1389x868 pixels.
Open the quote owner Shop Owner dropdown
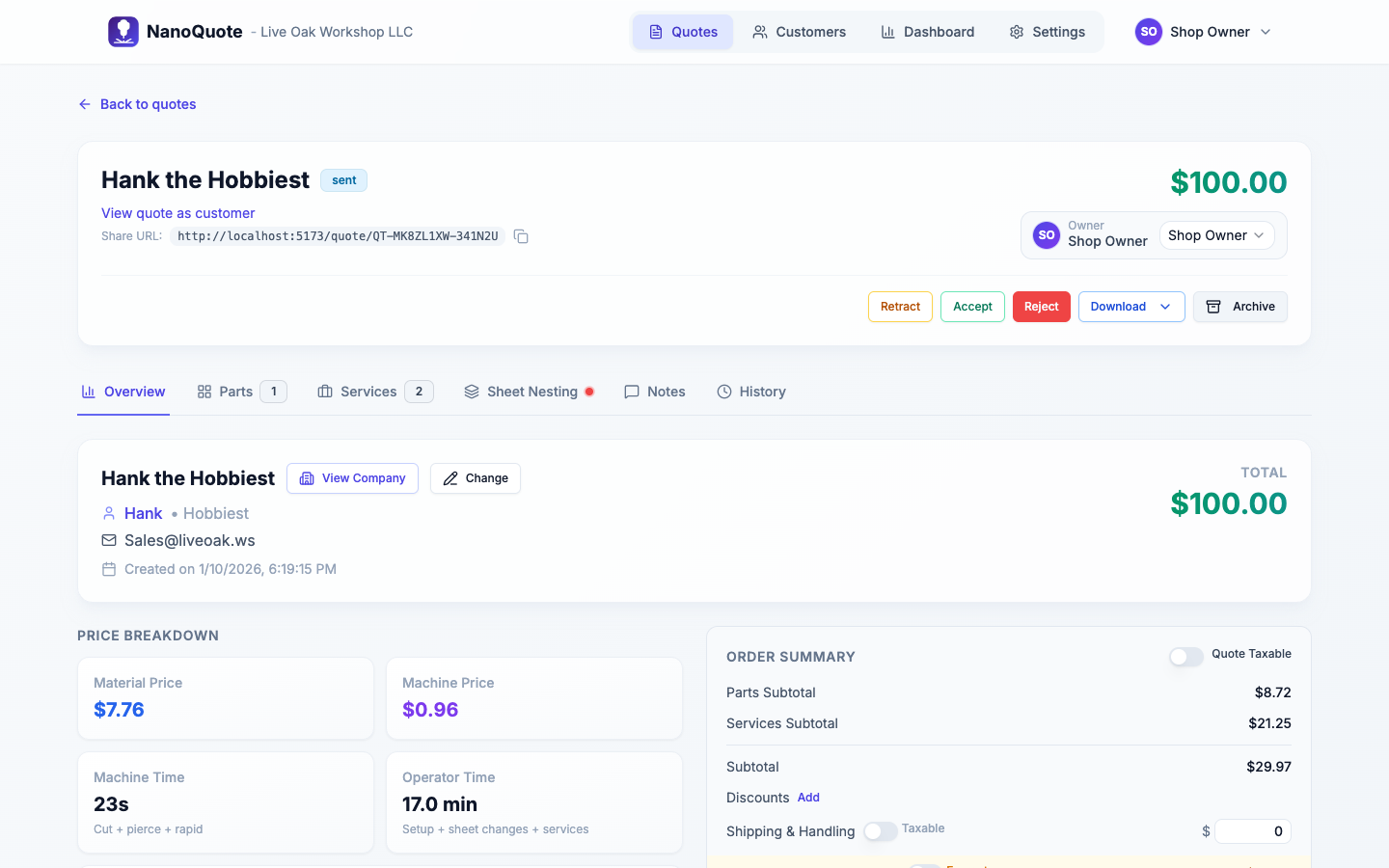coord(1215,235)
